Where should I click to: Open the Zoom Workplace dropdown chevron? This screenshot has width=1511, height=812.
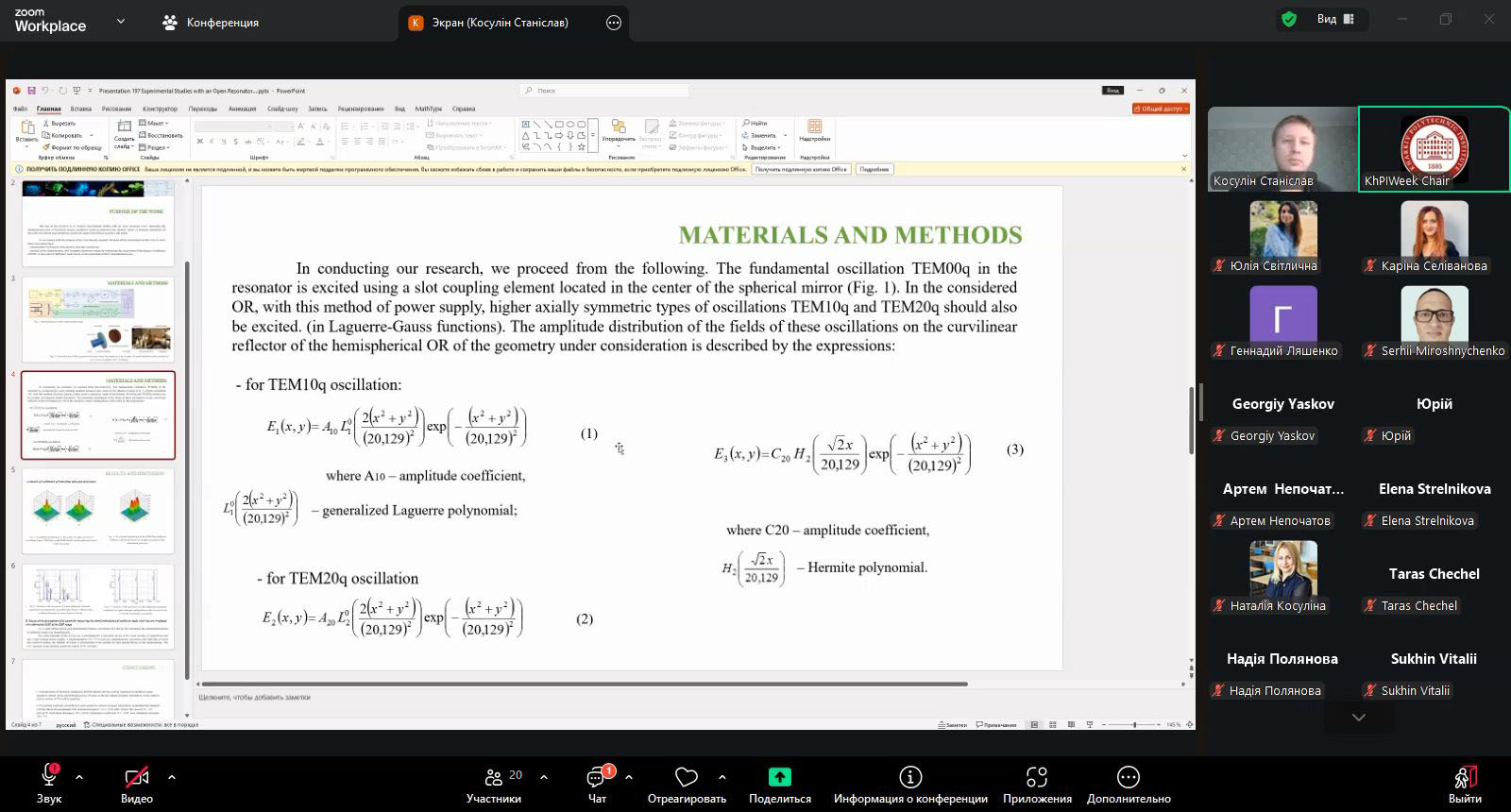[120, 21]
